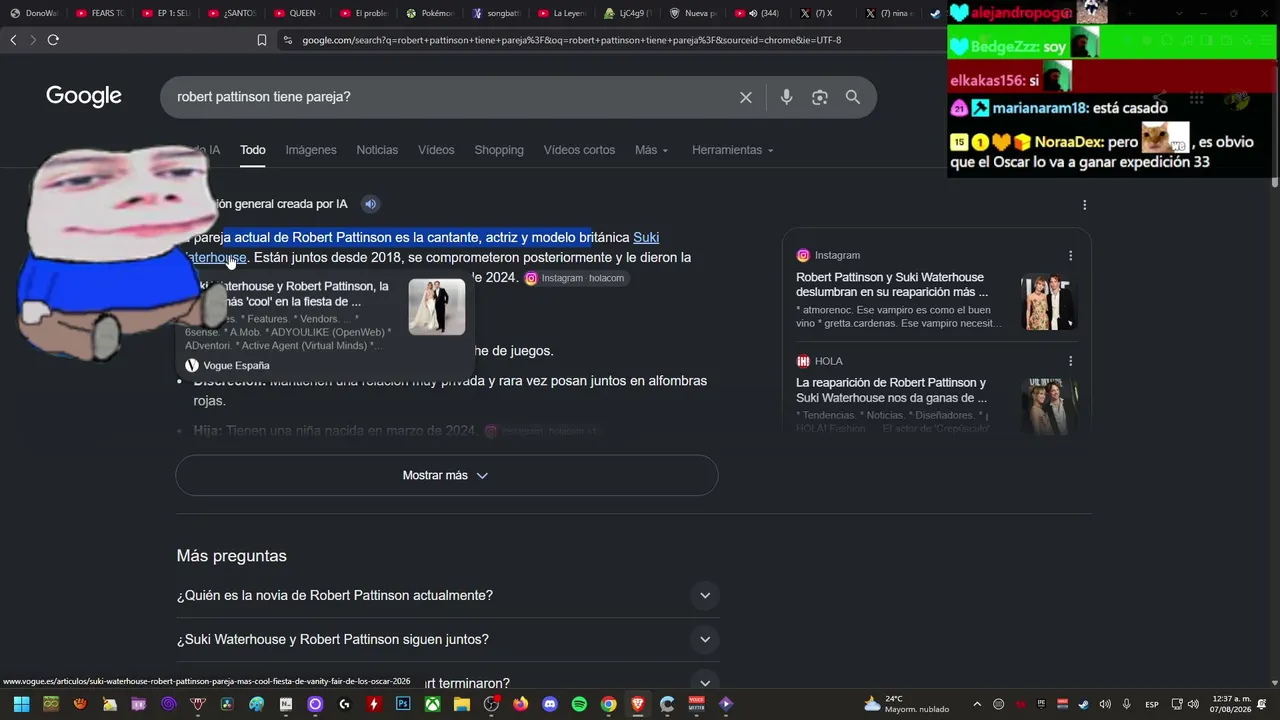Switch to the 'Imágenes' results tab
The height and width of the screenshot is (720, 1280).
tap(311, 150)
